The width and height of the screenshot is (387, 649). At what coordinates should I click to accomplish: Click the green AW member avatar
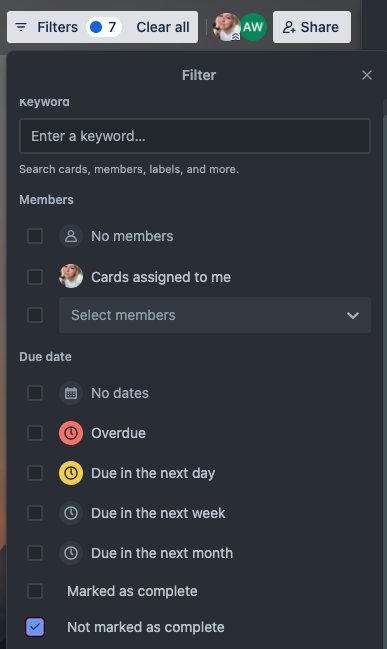[253, 27]
